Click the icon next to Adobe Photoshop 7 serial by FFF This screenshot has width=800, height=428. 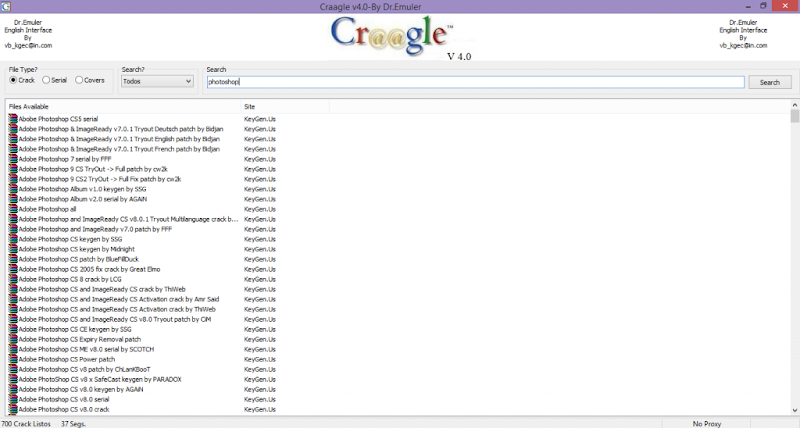[12, 159]
